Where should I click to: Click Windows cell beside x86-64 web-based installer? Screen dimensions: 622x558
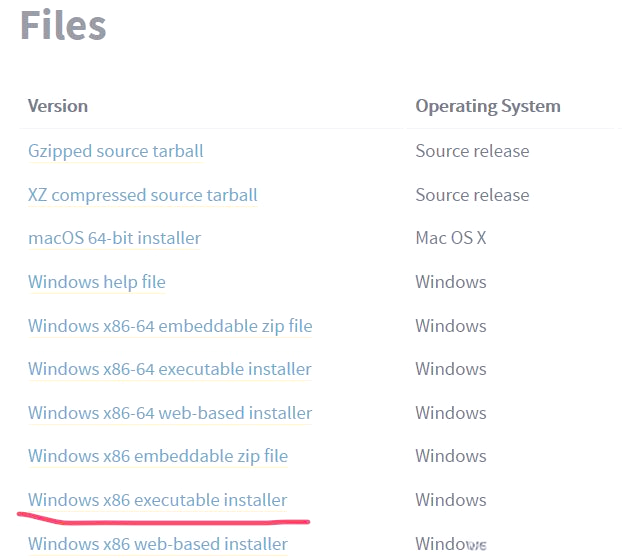pyautogui.click(x=451, y=413)
